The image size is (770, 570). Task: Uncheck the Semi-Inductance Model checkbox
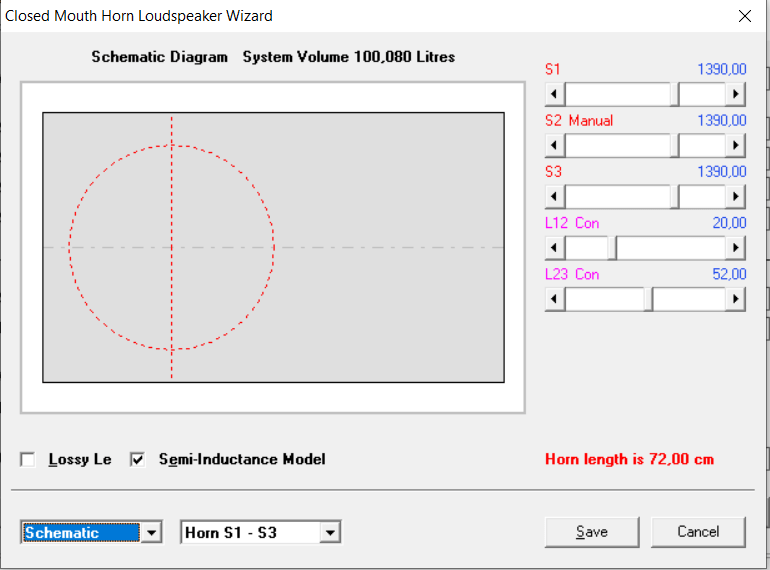(138, 460)
